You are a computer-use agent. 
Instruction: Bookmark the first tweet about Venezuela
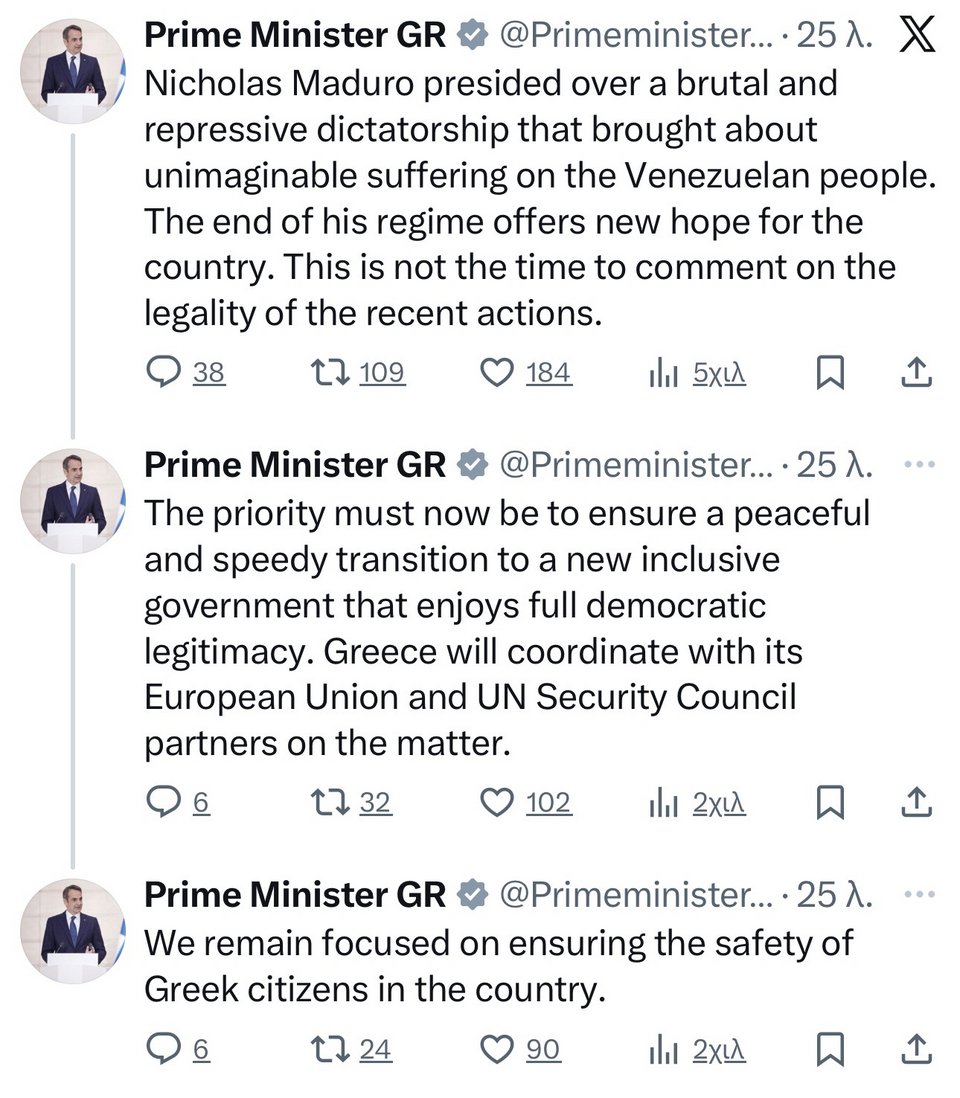(x=830, y=373)
